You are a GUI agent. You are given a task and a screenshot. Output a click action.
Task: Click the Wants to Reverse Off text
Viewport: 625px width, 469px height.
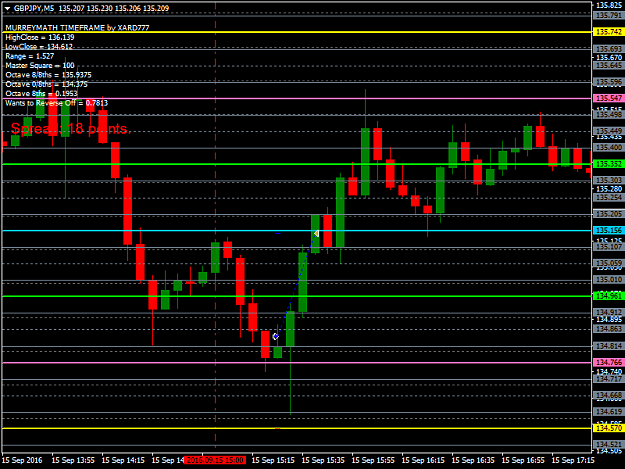pyautogui.click(x=57, y=103)
